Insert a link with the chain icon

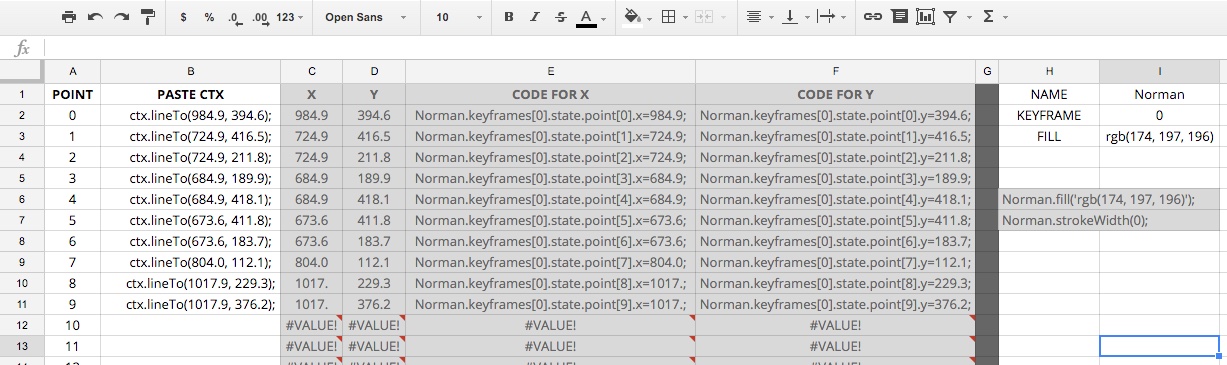873,17
